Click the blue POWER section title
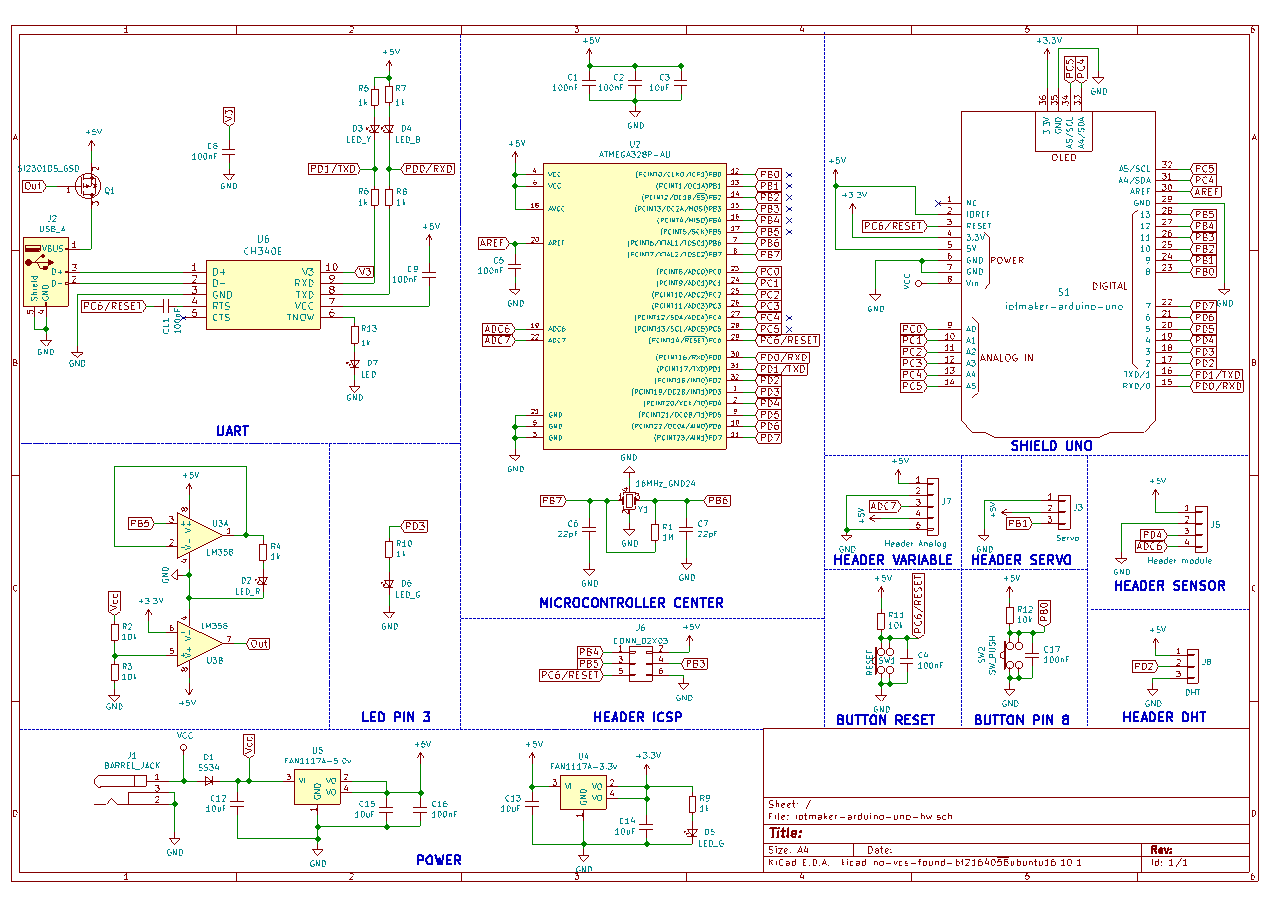 (439, 859)
